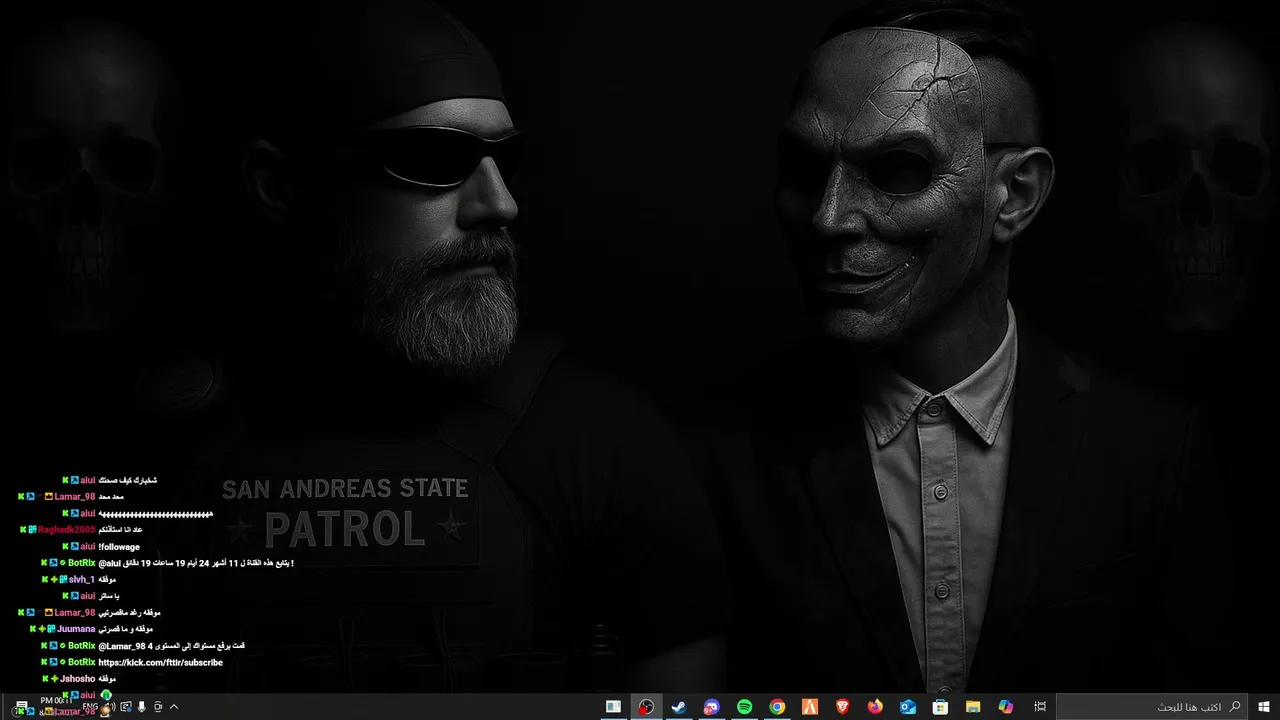Open Steam from the taskbar
The width and height of the screenshot is (1280, 720).
point(679,706)
